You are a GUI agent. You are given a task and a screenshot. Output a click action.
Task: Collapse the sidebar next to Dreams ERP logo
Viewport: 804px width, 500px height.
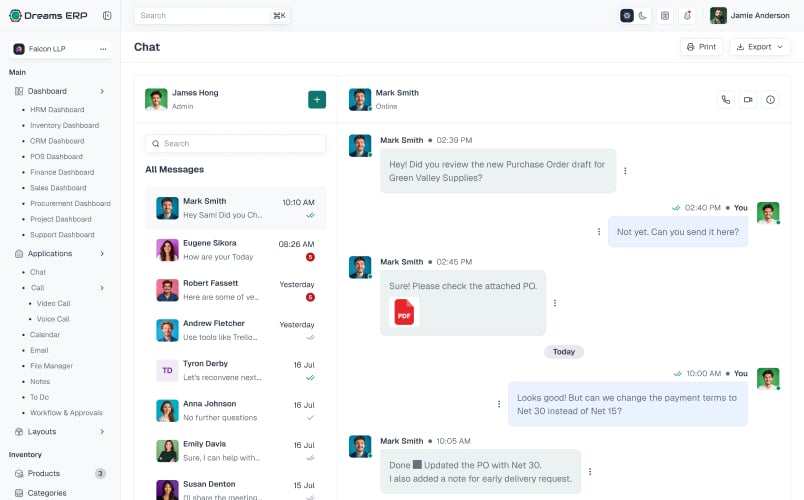point(107,15)
